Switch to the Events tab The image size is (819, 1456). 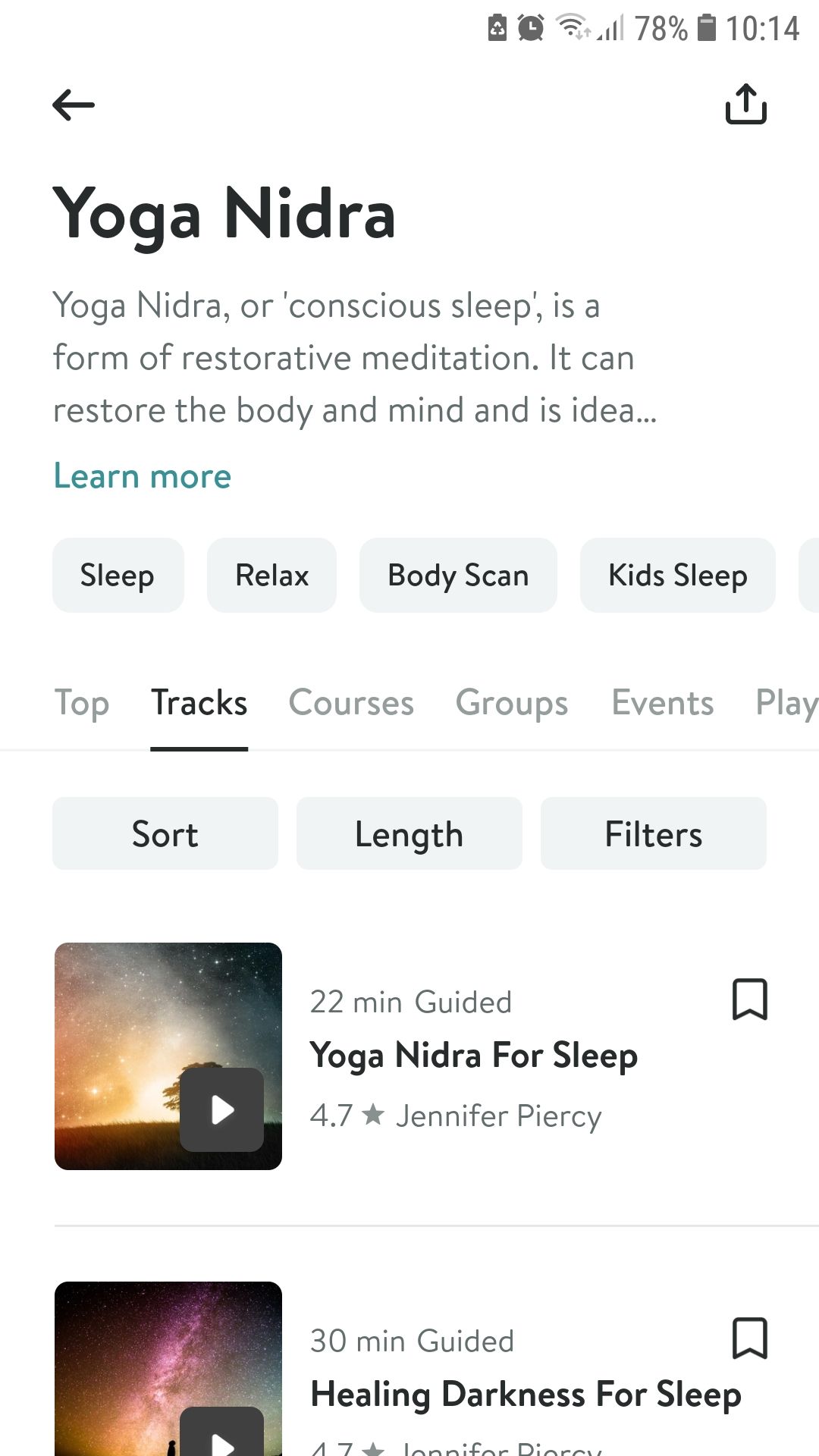pos(663,703)
